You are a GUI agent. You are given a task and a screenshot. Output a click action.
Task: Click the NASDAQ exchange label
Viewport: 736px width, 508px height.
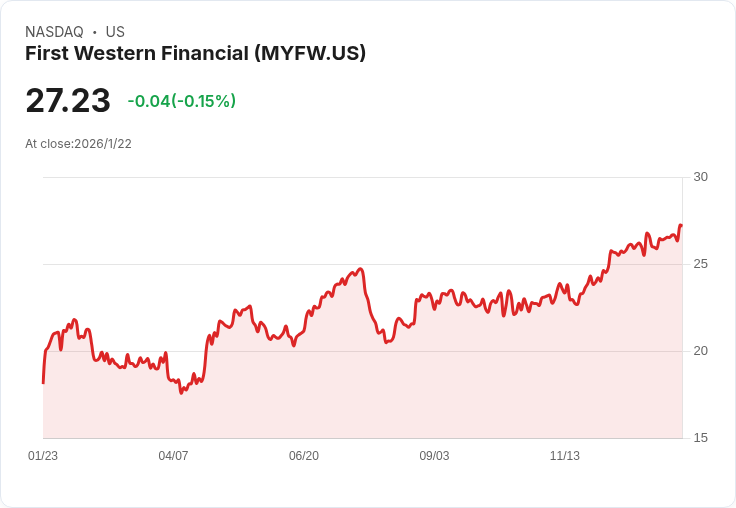click(54, 32)
